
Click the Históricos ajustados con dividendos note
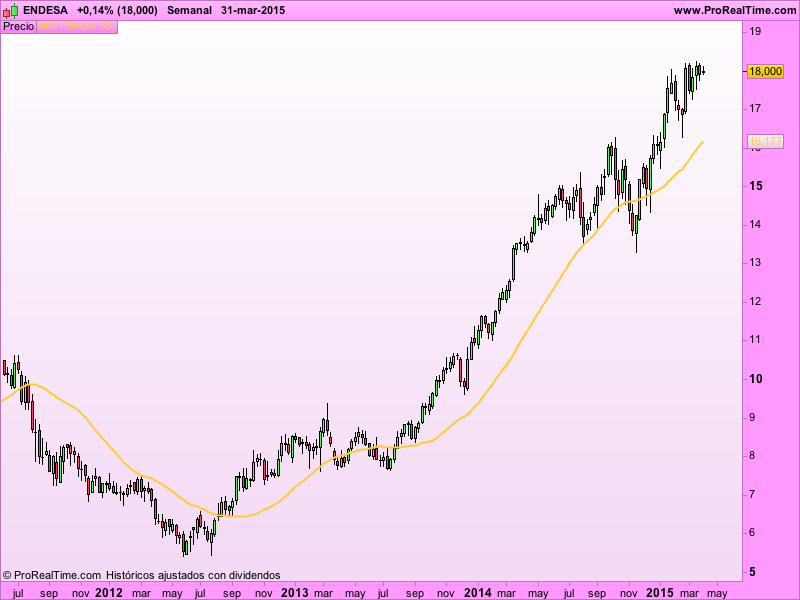tap(193, 576)
